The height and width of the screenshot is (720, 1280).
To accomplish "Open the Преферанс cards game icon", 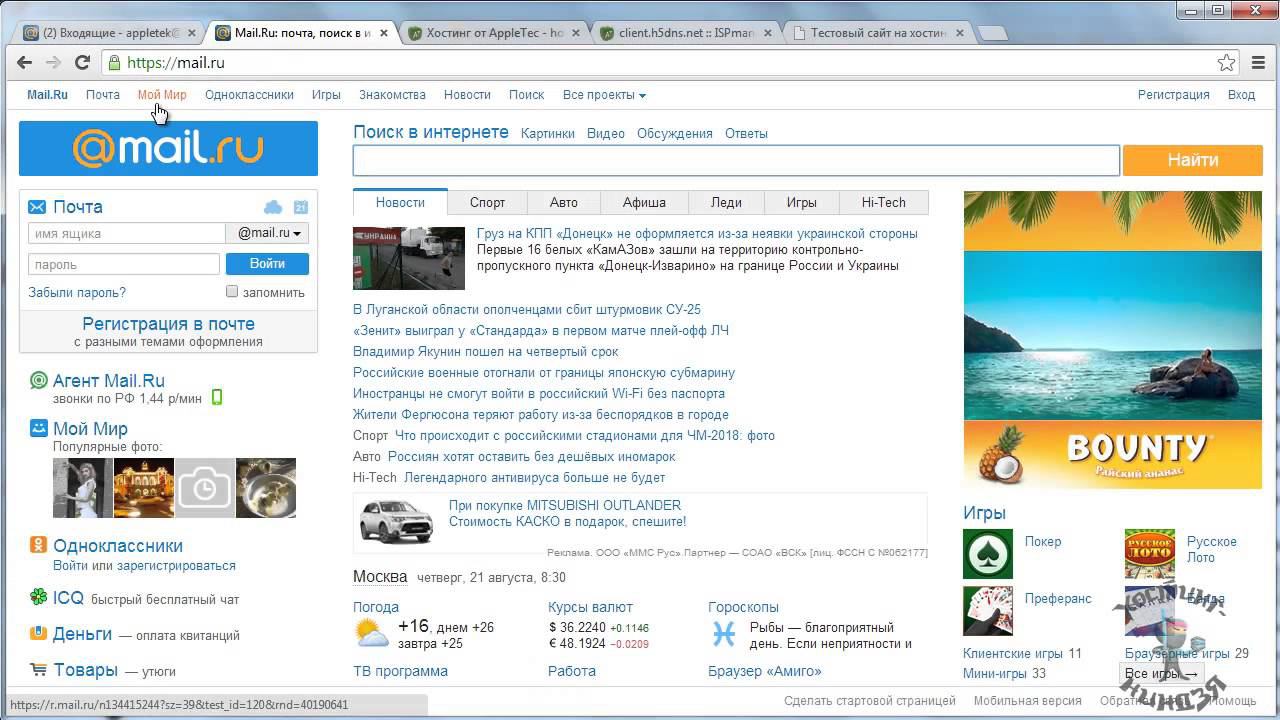I will click(x=988, y=611).
